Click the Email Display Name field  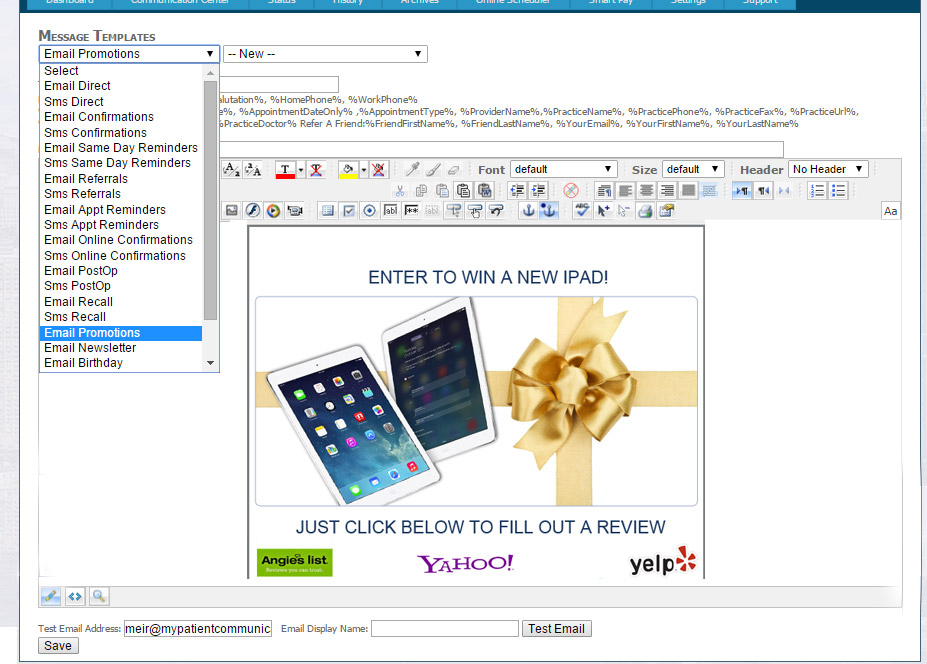[x=445, y=629]
